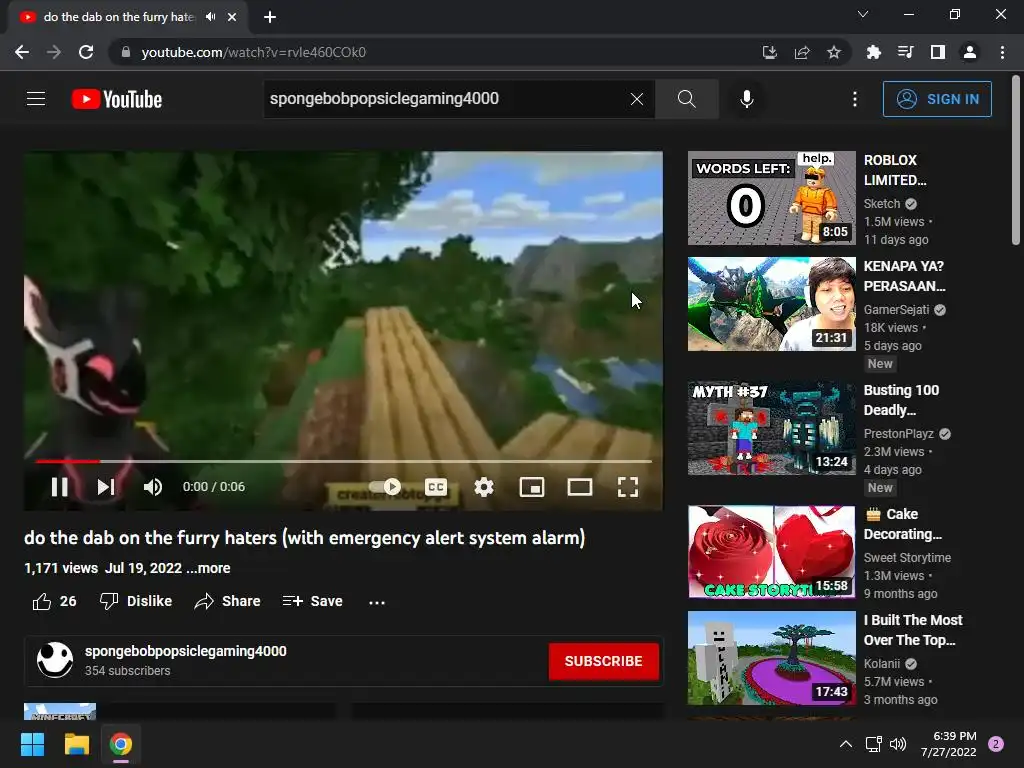
Task: Go to the YouTube home logo
Action: [117, 99]
